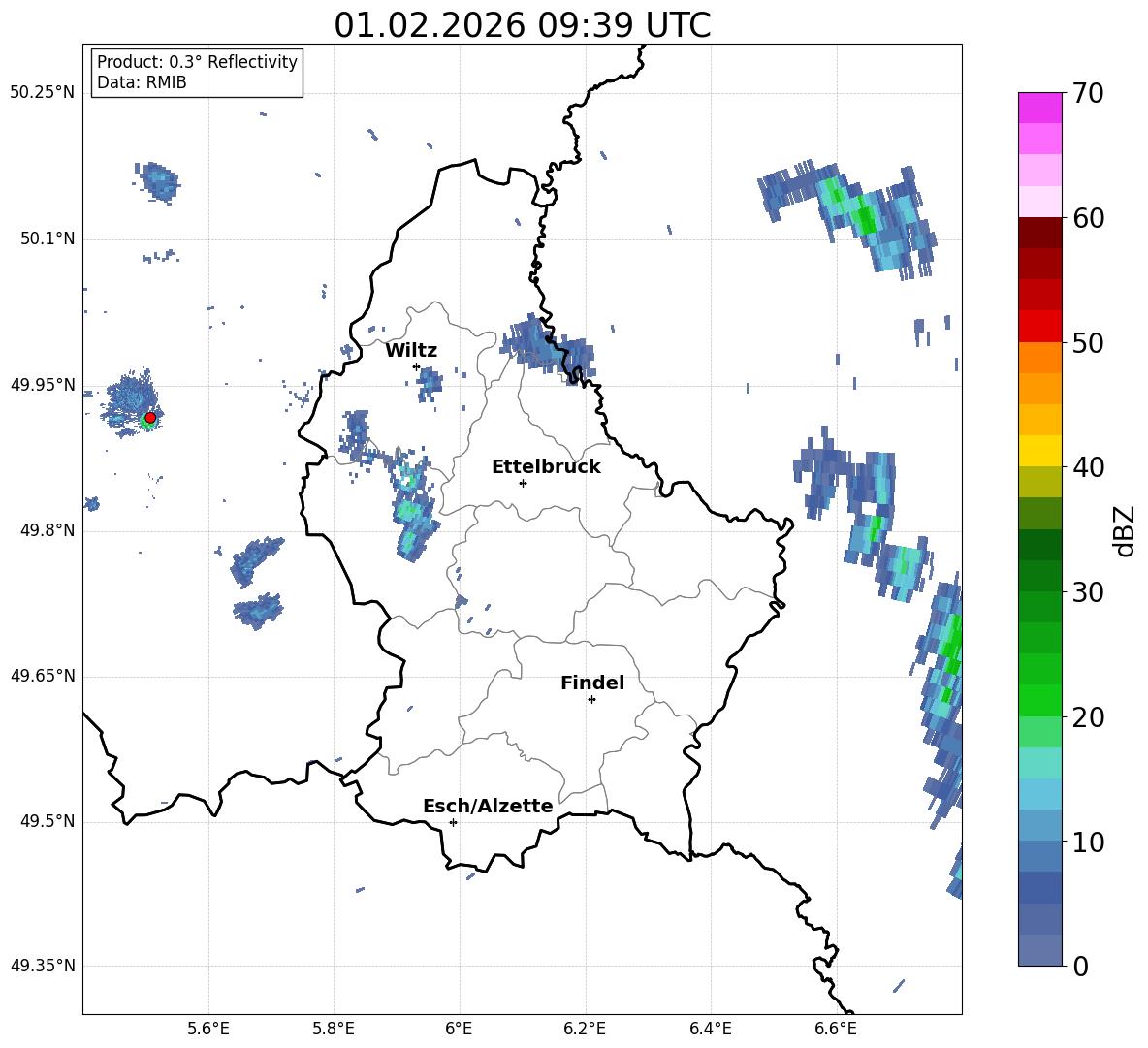Click the 5.6°E longitude label

pyautogui.click(x=208, y=1030)
